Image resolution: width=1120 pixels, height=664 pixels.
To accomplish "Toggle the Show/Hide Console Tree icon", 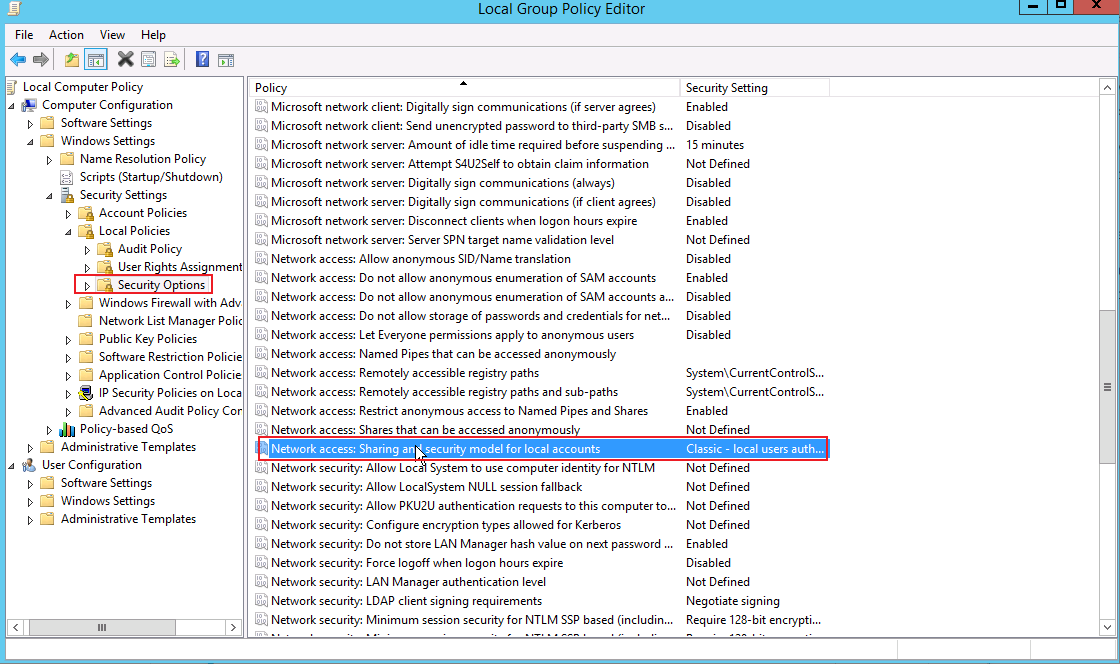I will [95, 60].
